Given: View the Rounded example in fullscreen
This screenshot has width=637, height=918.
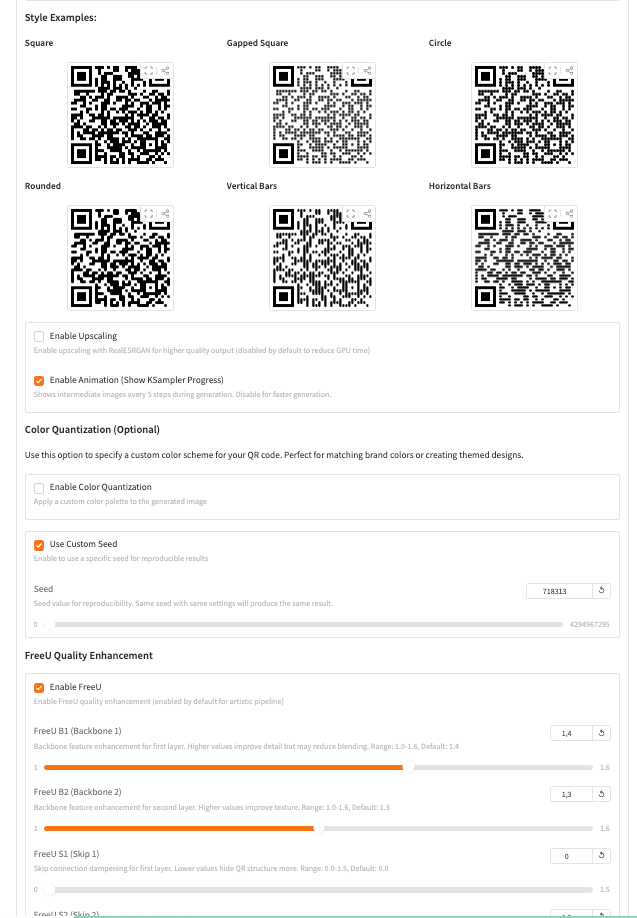Looking at the screenshot, I should pos(148,213).
